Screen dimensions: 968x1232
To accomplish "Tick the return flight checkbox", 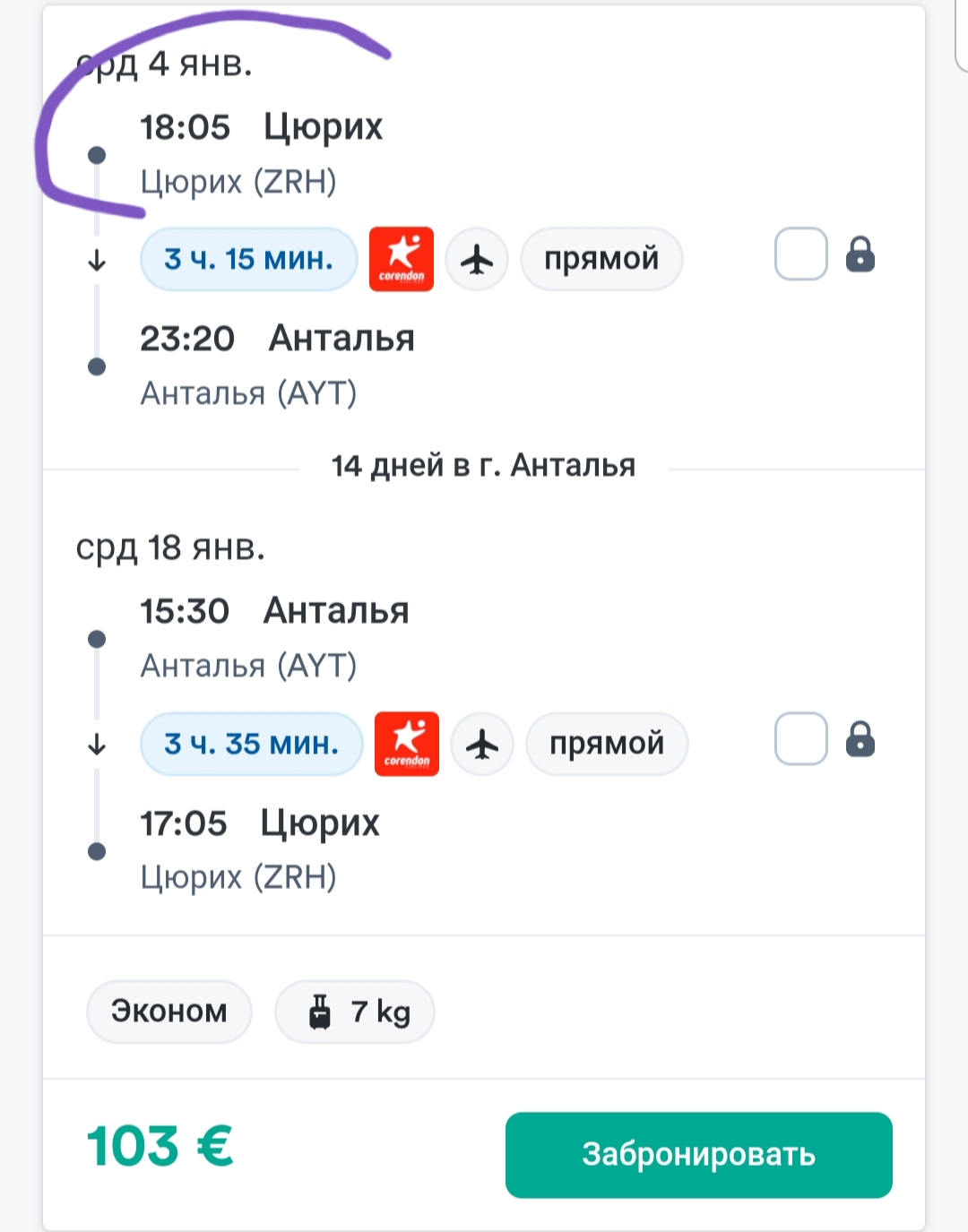I will [x=800, y=739].
